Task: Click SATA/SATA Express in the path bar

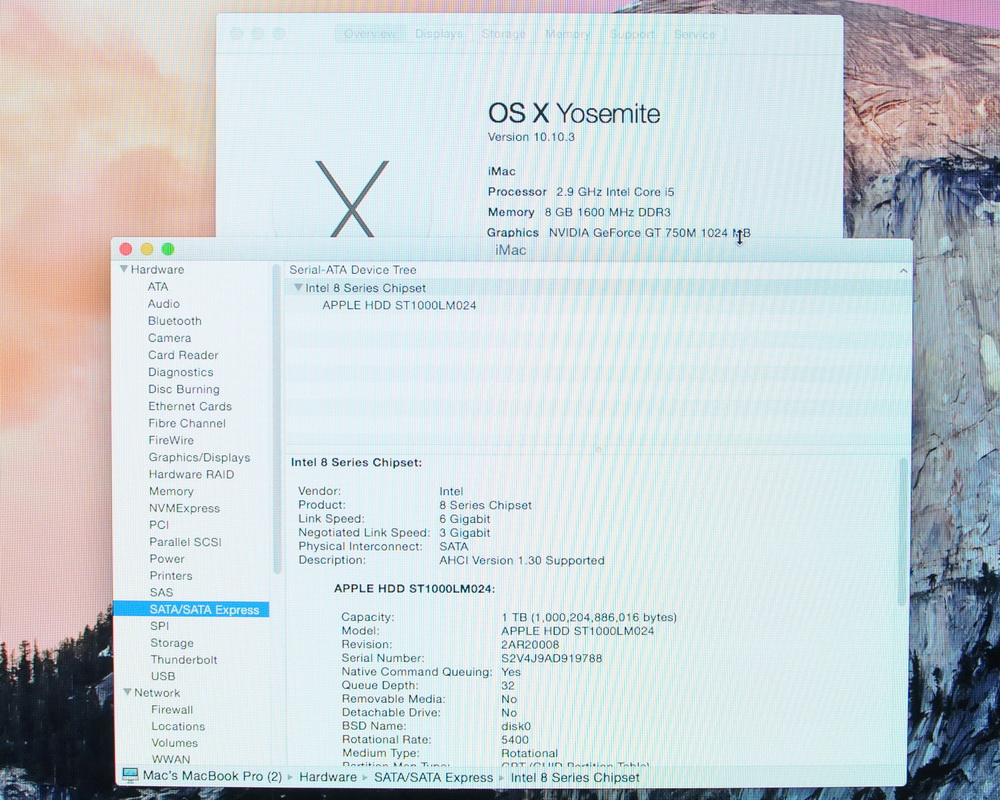Action: click(434, 777)
